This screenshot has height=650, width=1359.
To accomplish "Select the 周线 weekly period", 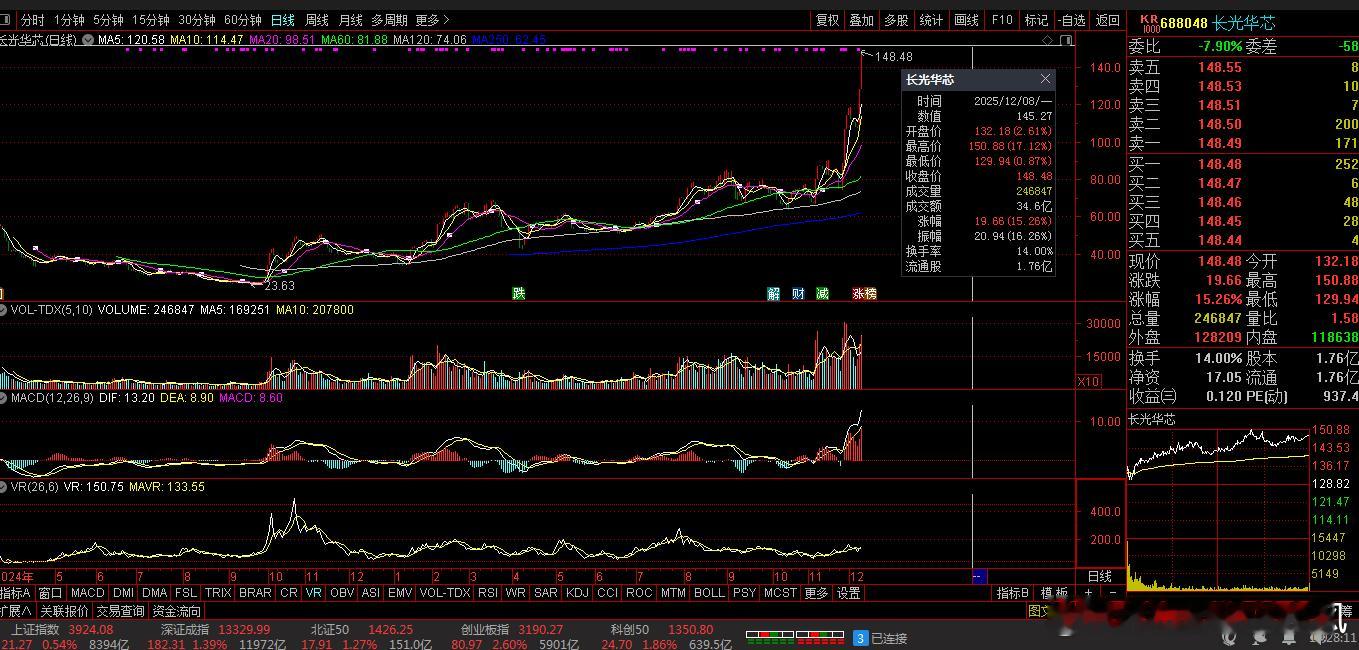I will tap(317, 20).
